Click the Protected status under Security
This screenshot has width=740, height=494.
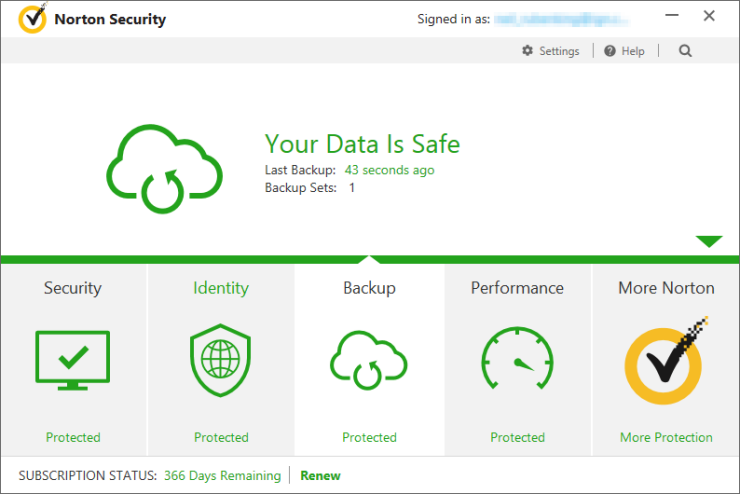pos(73,437)
